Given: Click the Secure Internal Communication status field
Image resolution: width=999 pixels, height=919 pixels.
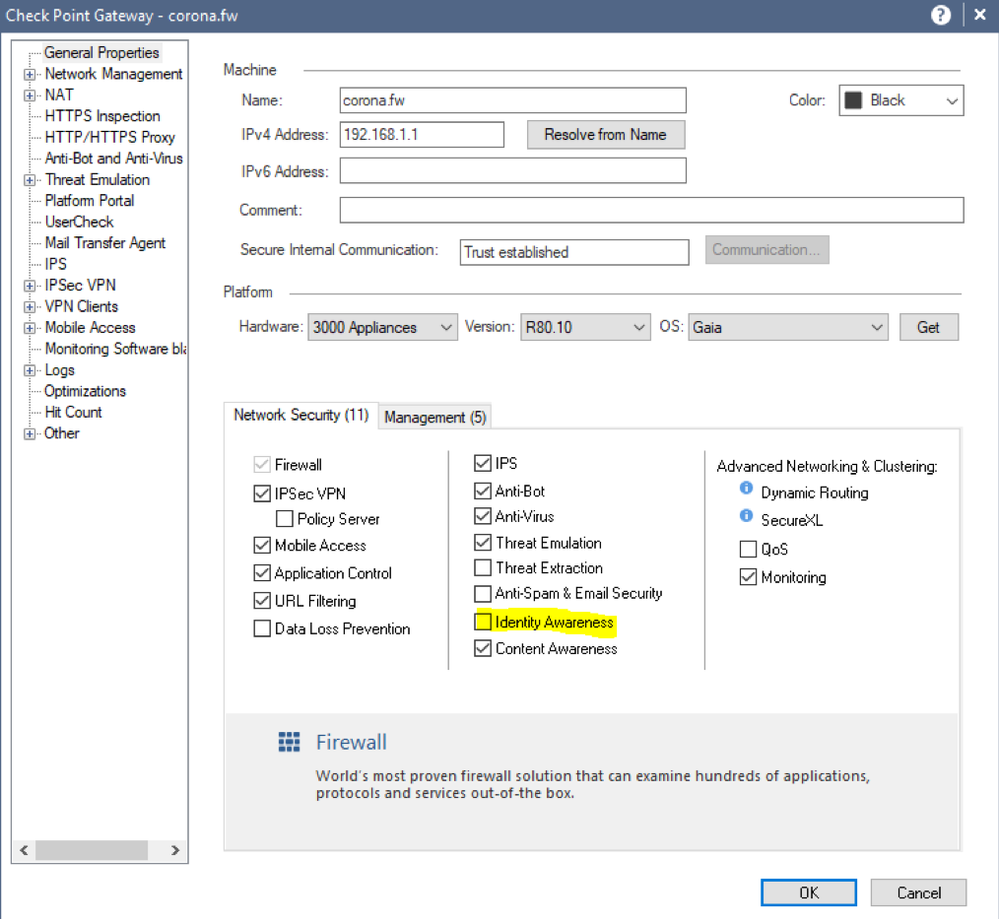Looking at the screenshot, I should click(x=574, y=252).
